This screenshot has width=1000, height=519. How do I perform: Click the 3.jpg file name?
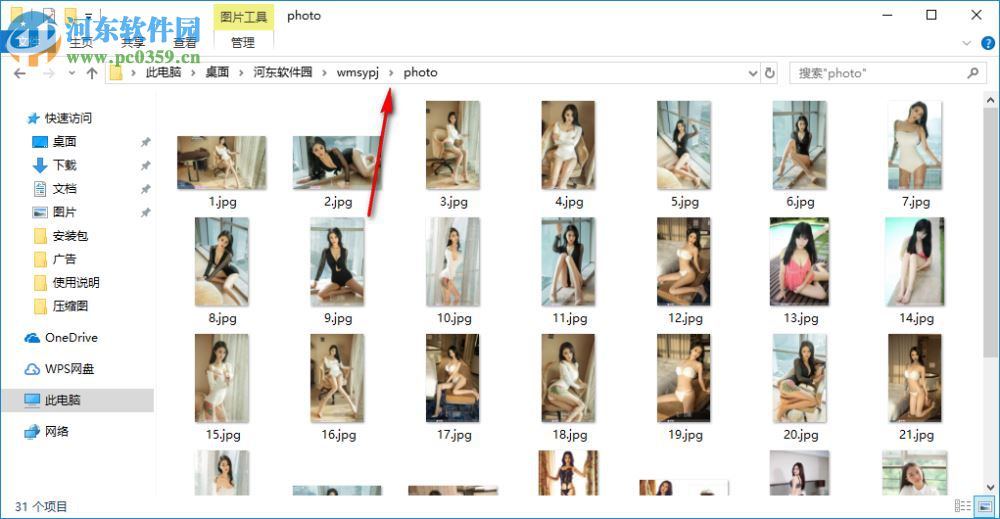(453, 202)
